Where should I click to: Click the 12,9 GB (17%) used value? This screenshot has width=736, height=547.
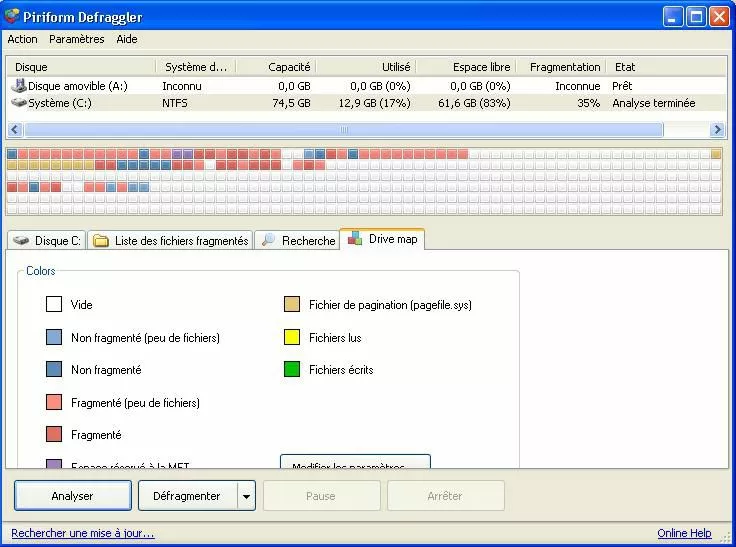coord(375,103)
